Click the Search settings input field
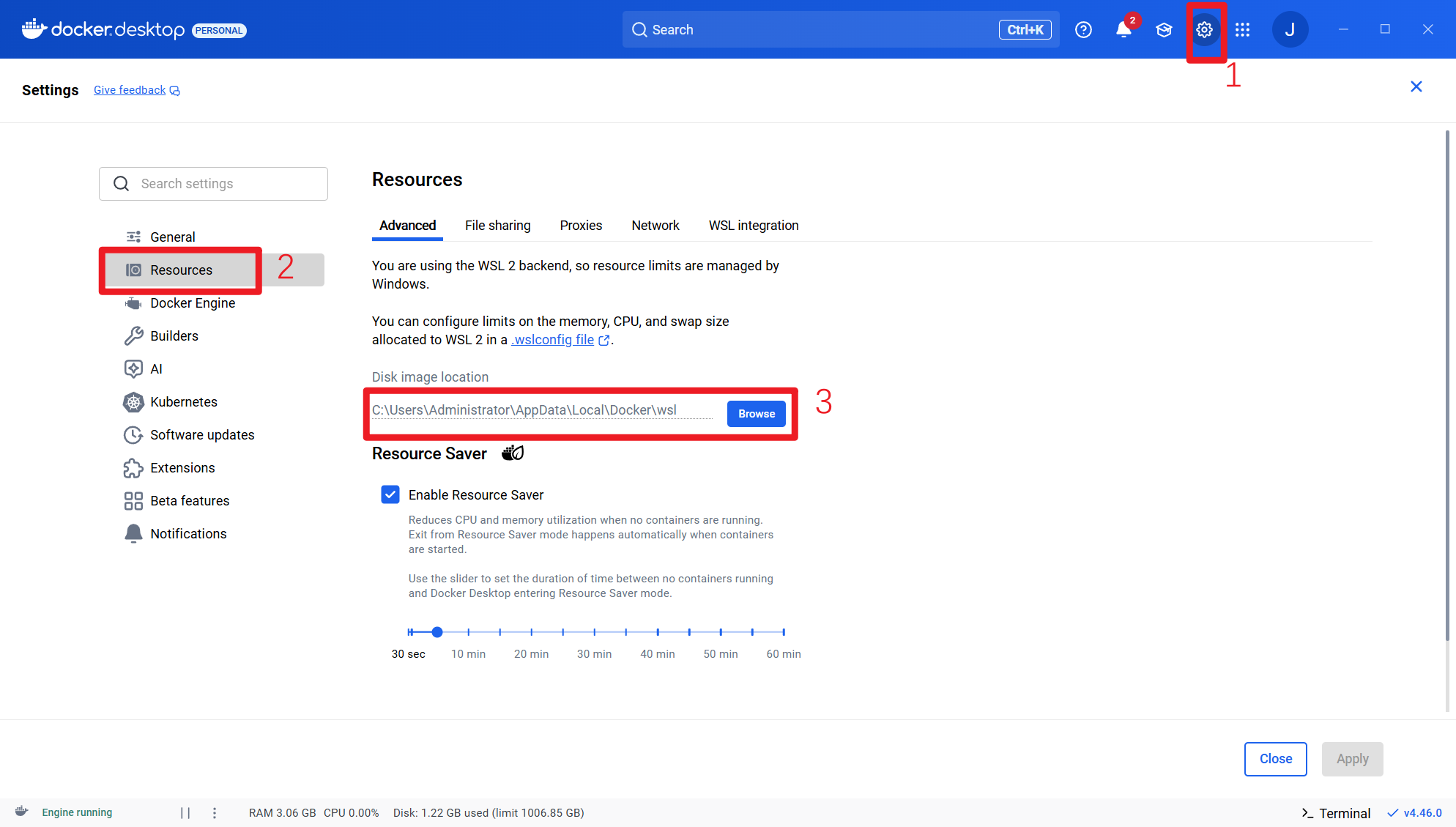This screenshot has height=827, width=1456. click(227, 184)
